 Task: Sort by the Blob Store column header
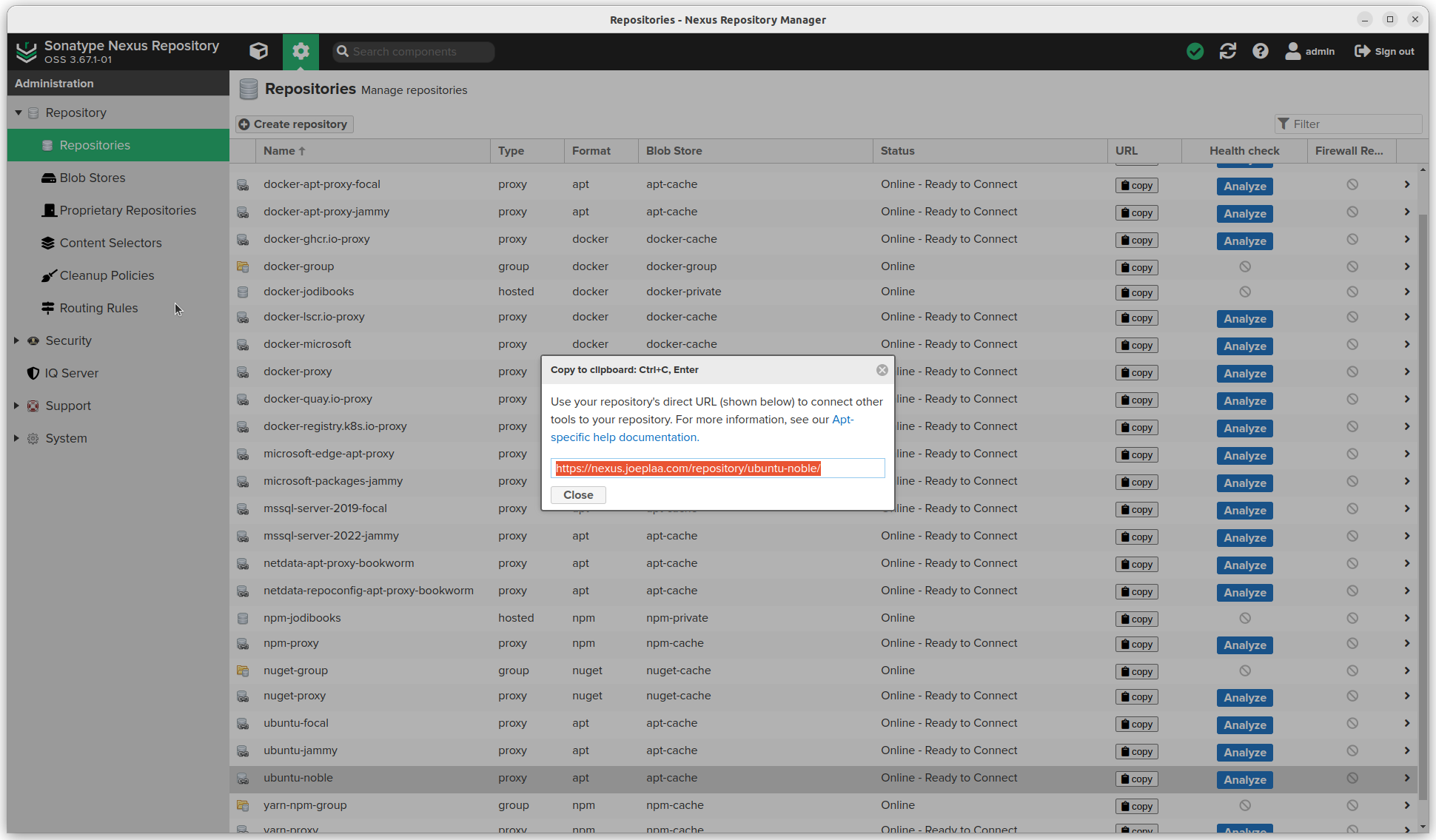[x=755, y=151]
